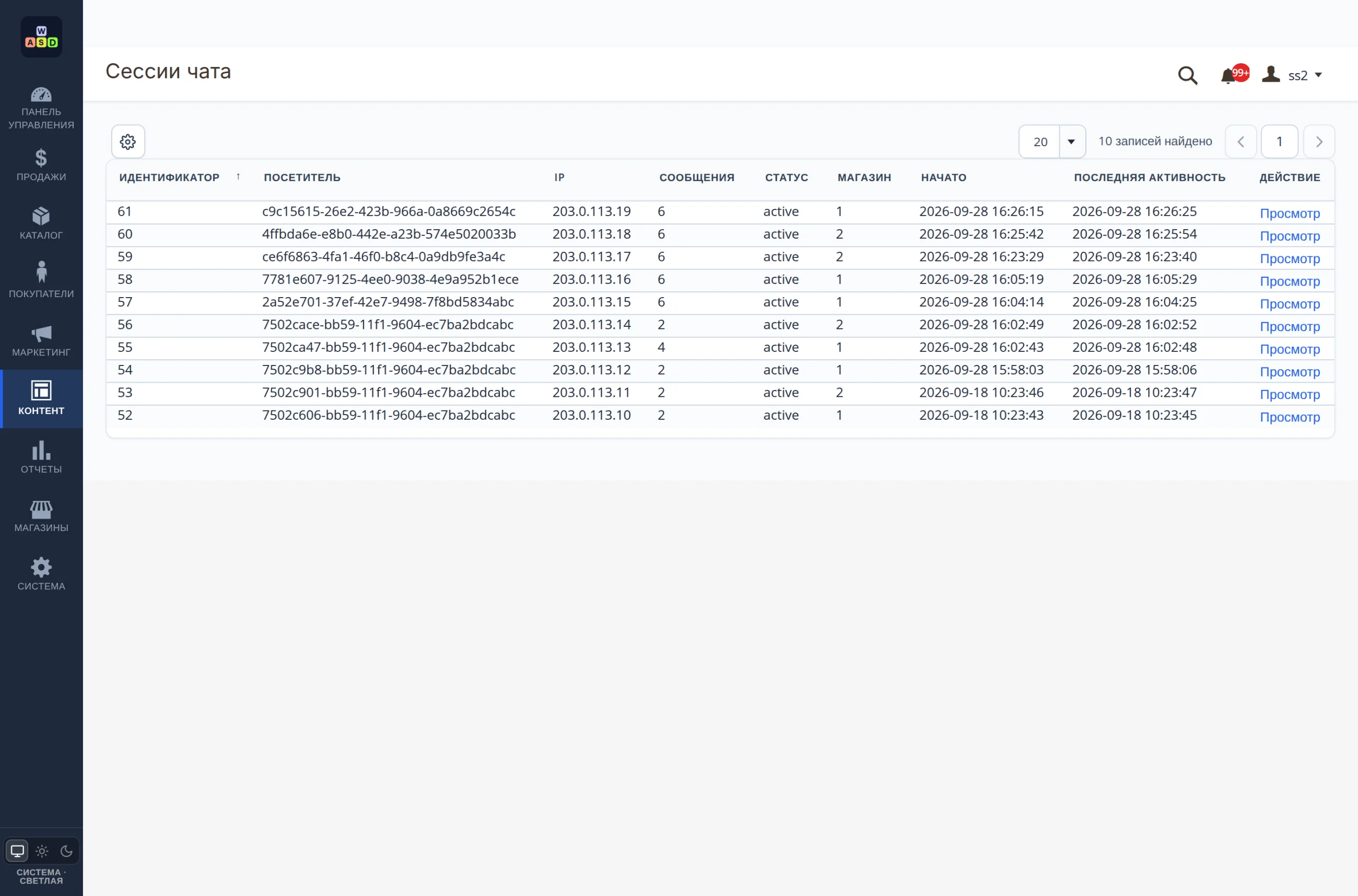Open the Система system menu
The height and width of the screenshot is (896, 1358).
41,574
